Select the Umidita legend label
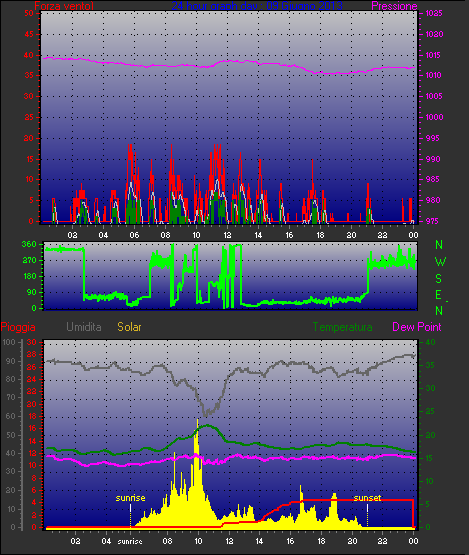 point(84,327)
